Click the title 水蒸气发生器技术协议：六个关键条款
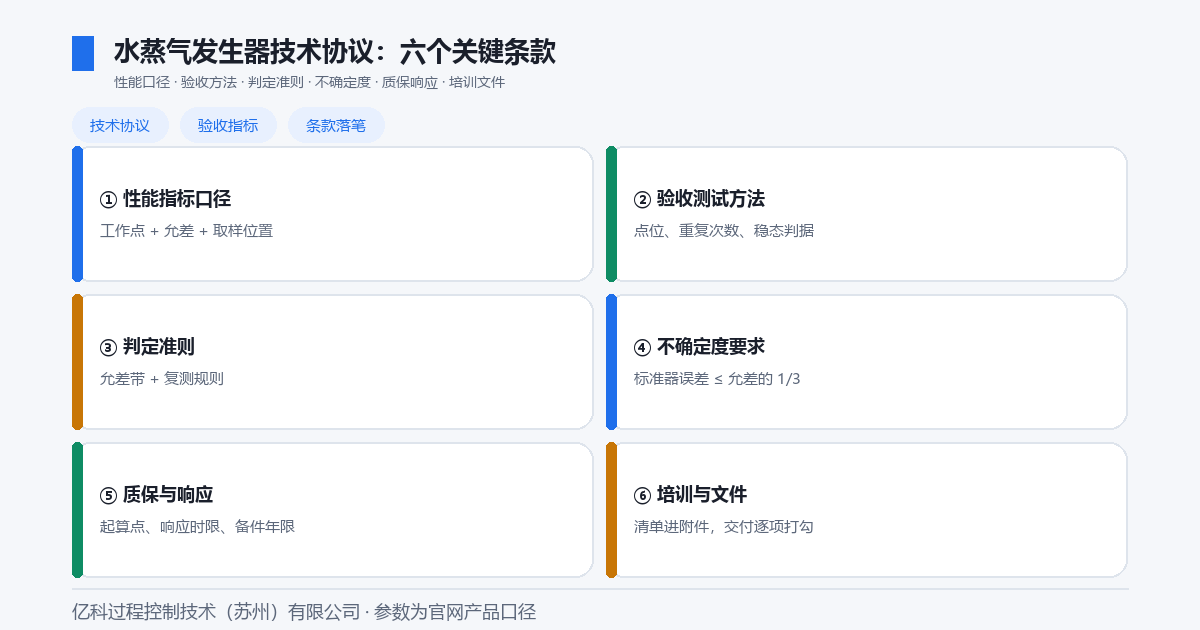Viewport: 1200px width, 630px height. (x=335, y=52)
